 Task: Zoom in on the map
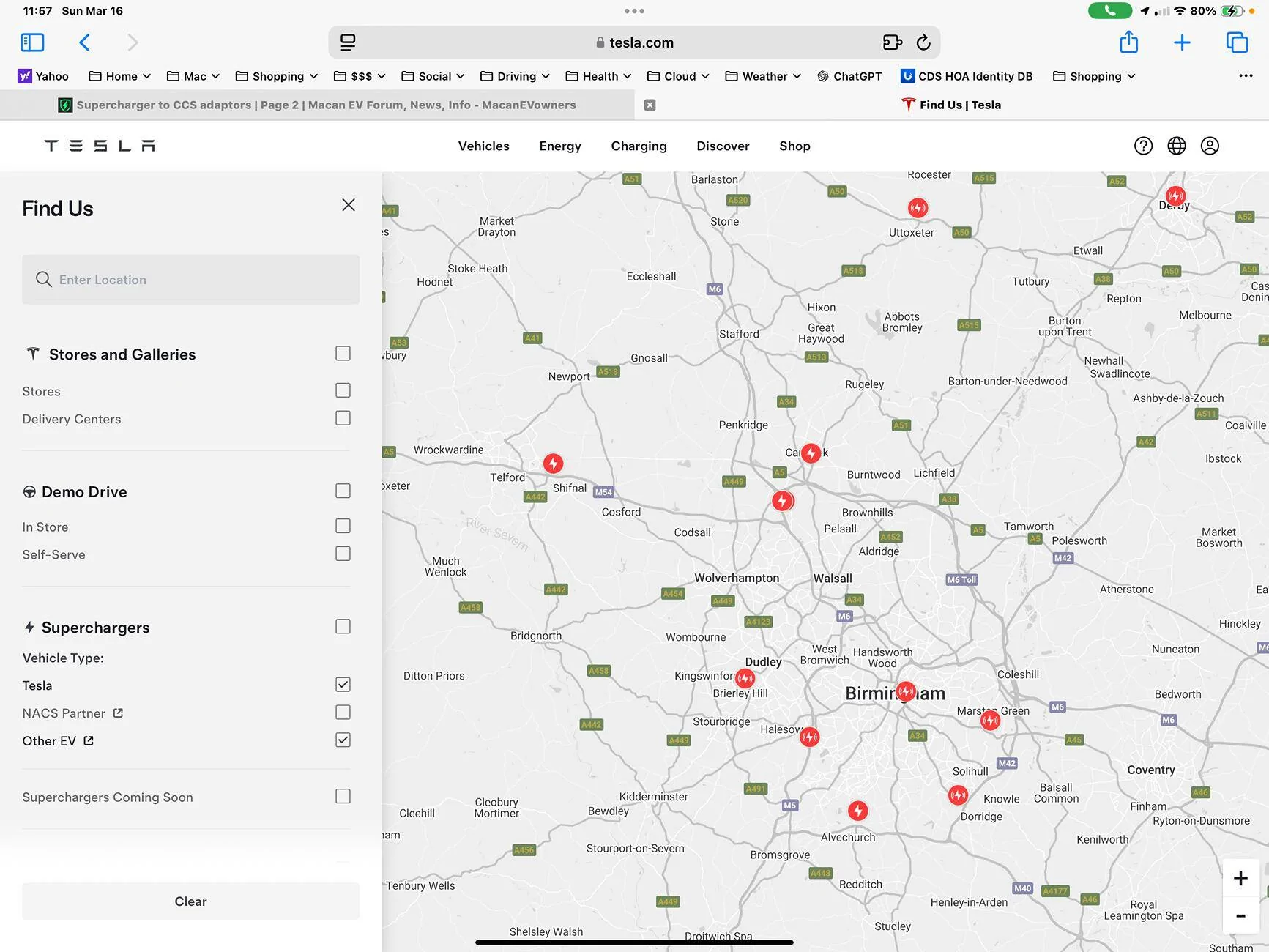click(1240, 878)
